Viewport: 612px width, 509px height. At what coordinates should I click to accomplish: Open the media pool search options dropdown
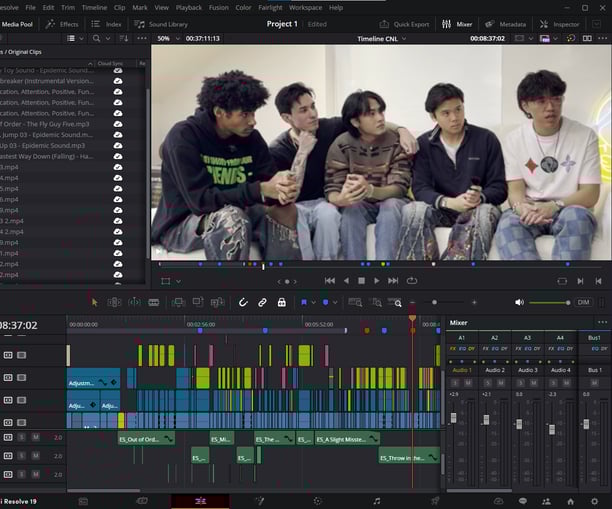coord(108,38)
